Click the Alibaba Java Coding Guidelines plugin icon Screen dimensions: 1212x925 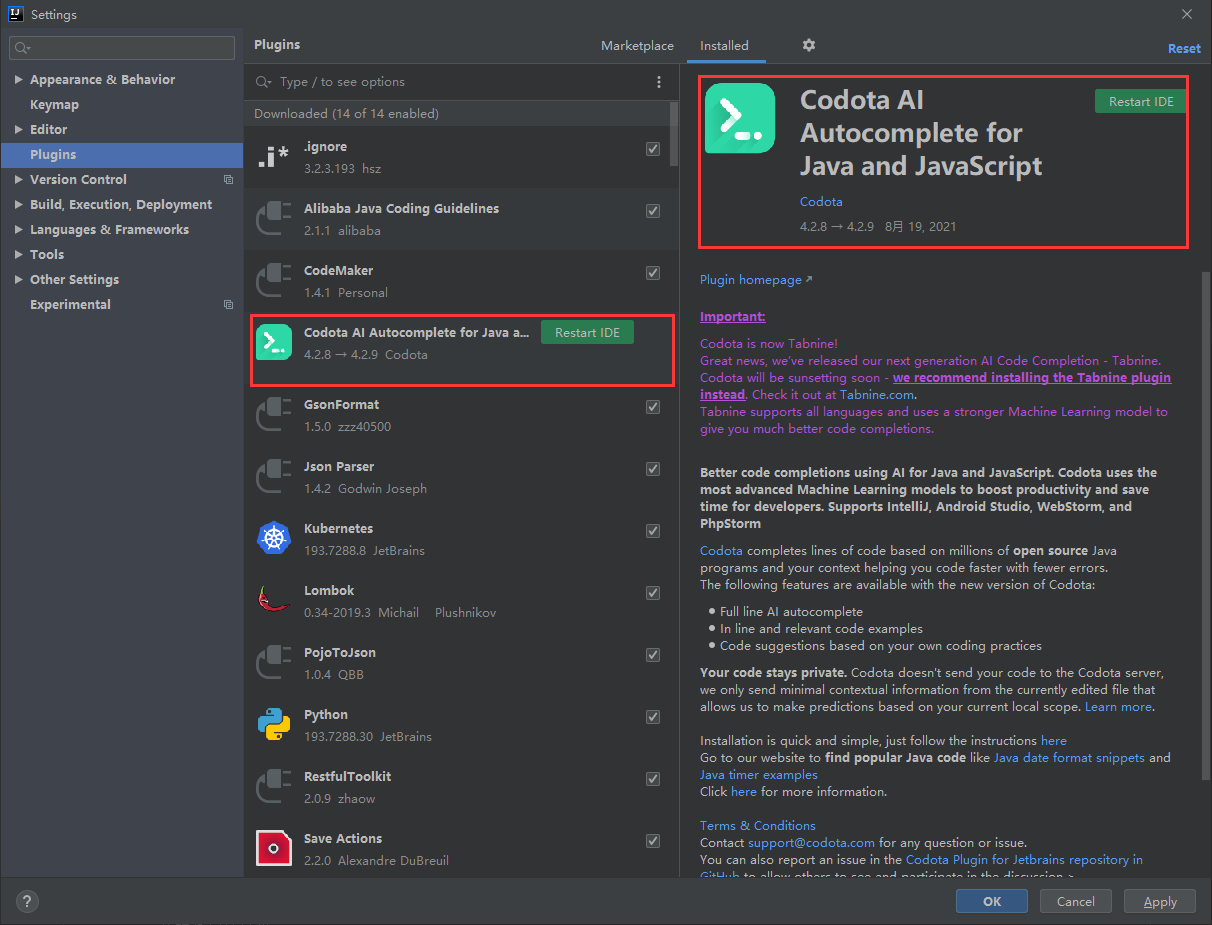tap(273, 220)
